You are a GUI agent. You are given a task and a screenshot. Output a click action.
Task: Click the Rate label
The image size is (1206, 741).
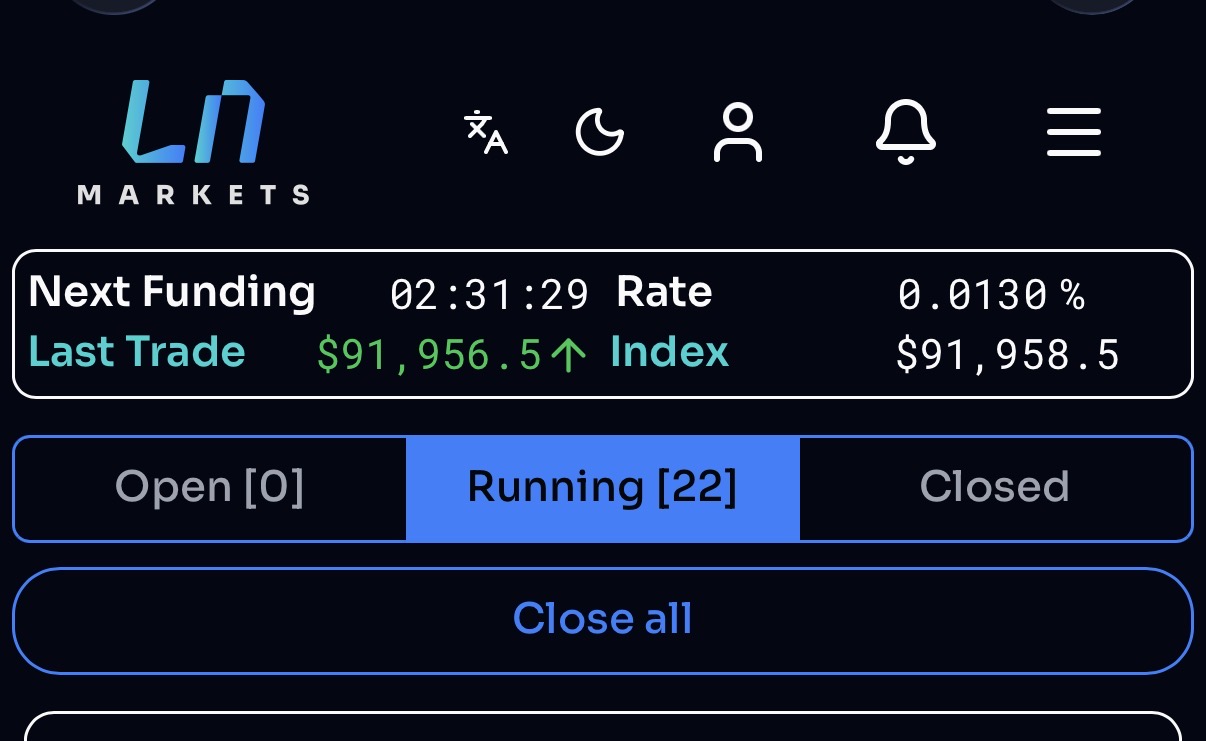(x=664, y=293)
